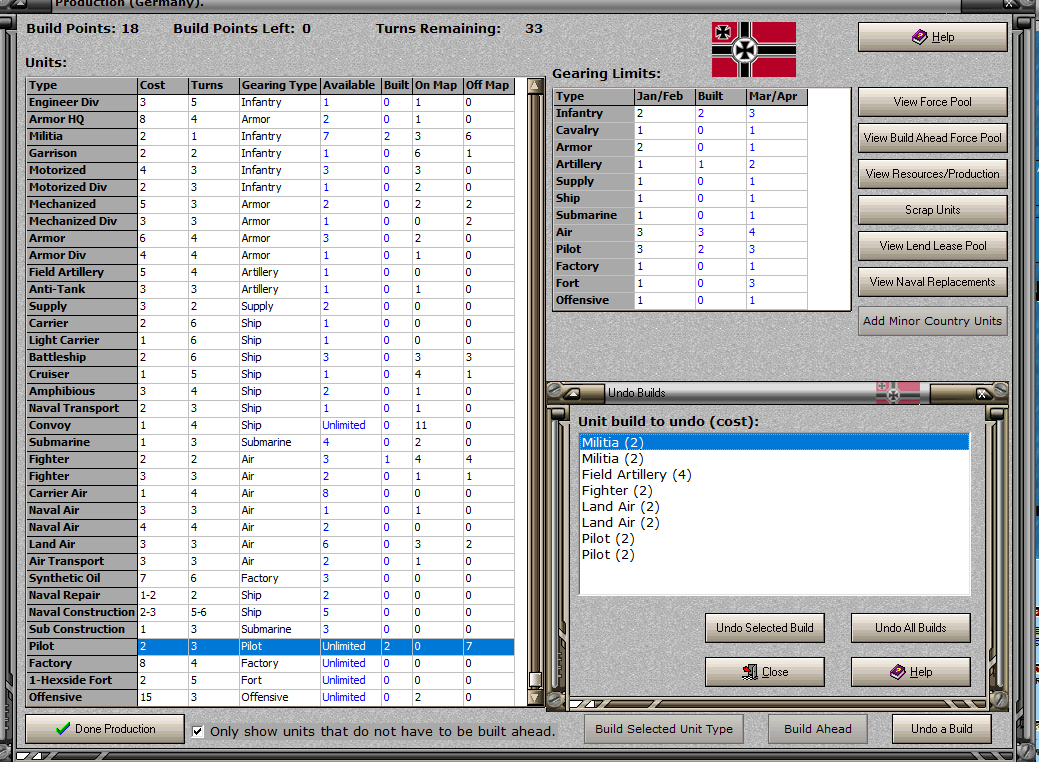The width and height of the screenshot is (1039, 762).
Task: Click the Available column header
Action: [x=349, y=85]
